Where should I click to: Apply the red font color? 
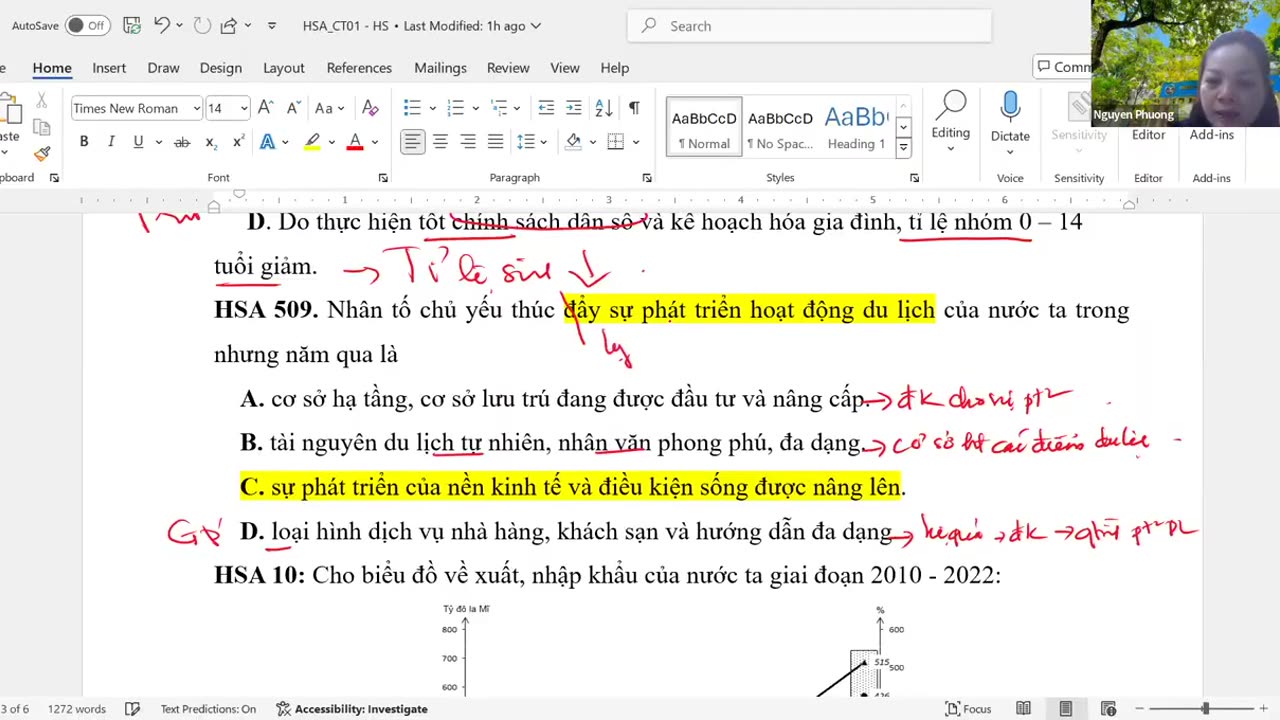coord(355,142)
